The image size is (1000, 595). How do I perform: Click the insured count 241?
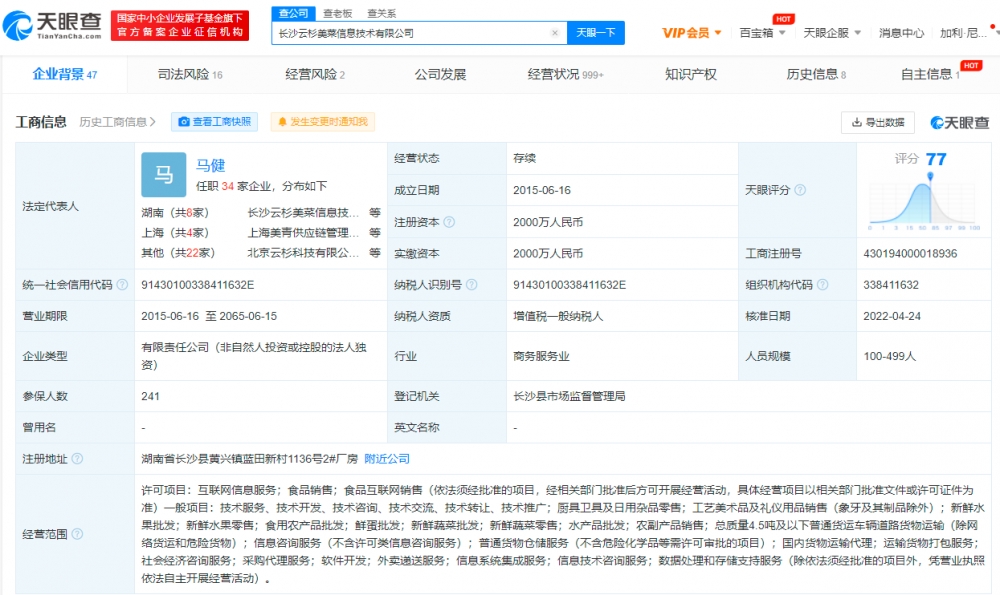point(151,396)
